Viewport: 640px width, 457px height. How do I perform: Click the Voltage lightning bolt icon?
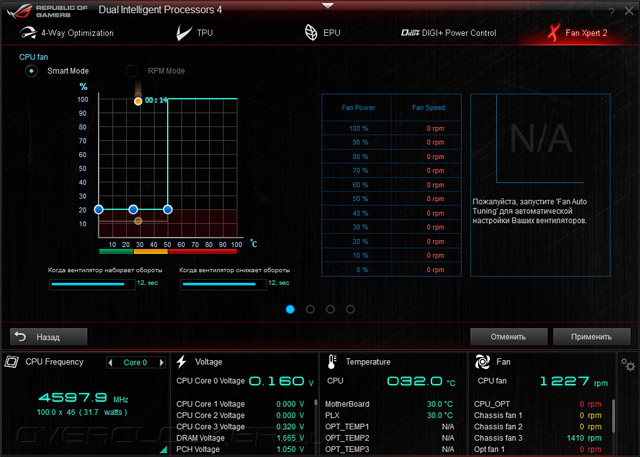pos(181,362)
